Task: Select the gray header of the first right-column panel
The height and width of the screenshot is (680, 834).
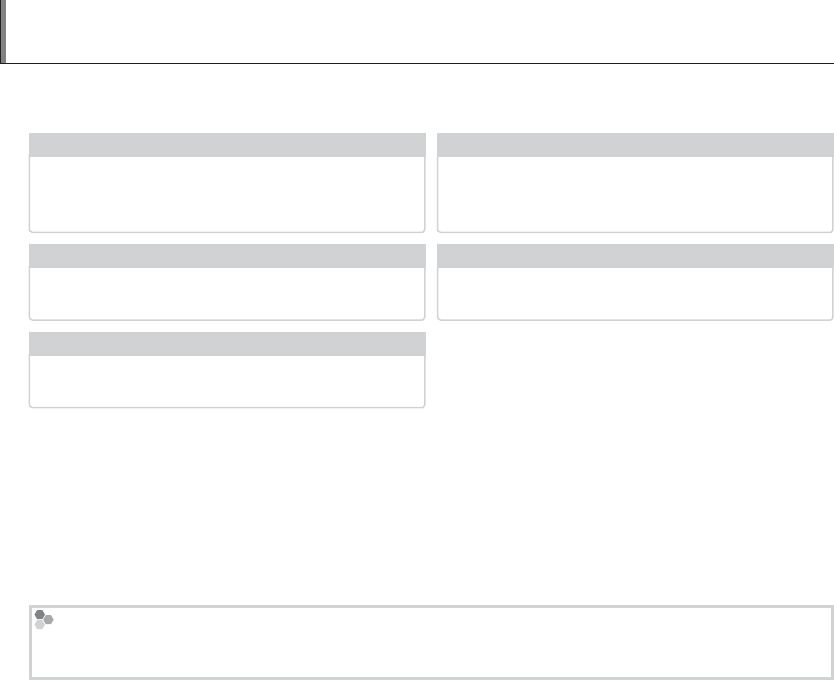Action: pos(635,144)
